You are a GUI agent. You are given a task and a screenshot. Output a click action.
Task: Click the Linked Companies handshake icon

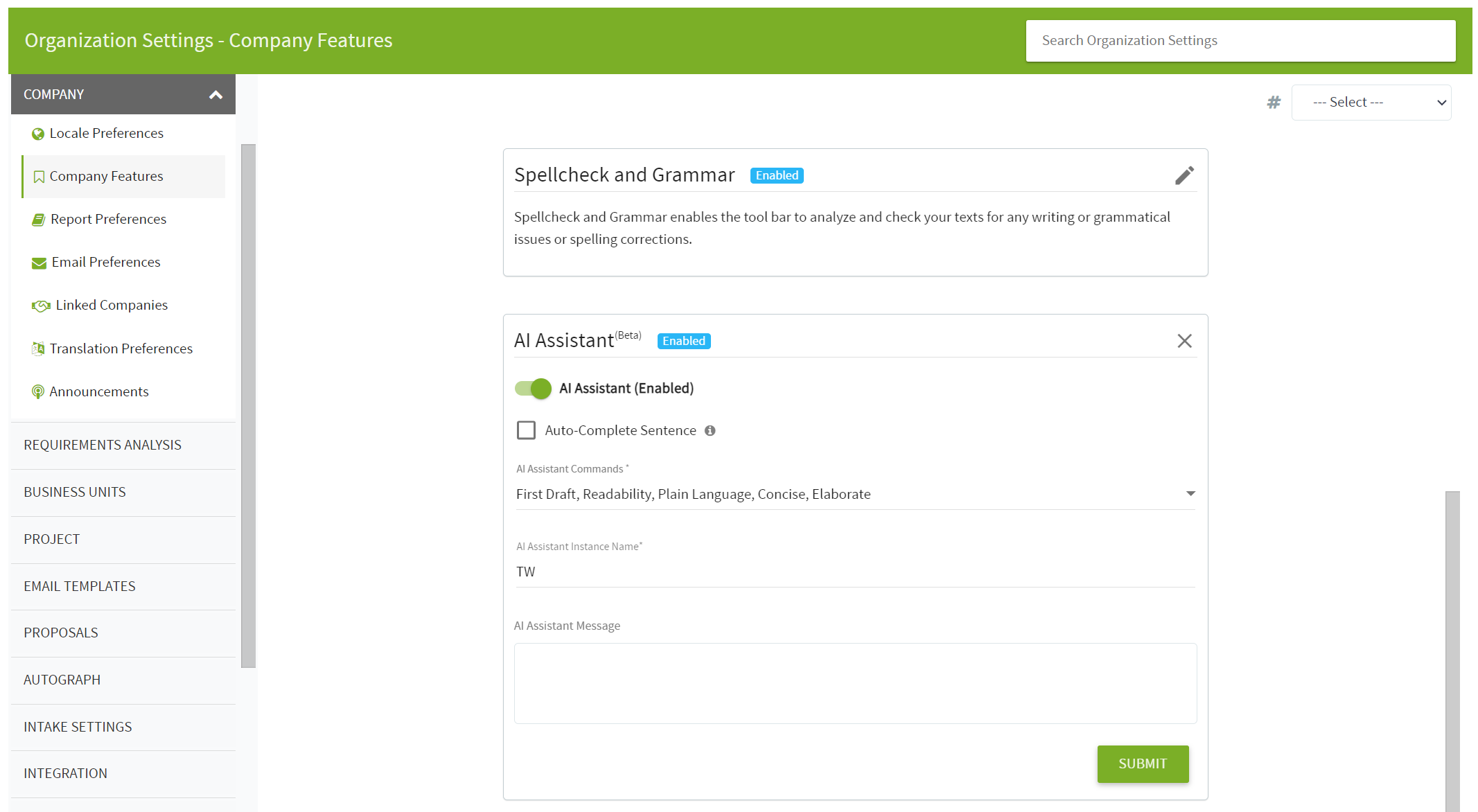click(39, 305)
